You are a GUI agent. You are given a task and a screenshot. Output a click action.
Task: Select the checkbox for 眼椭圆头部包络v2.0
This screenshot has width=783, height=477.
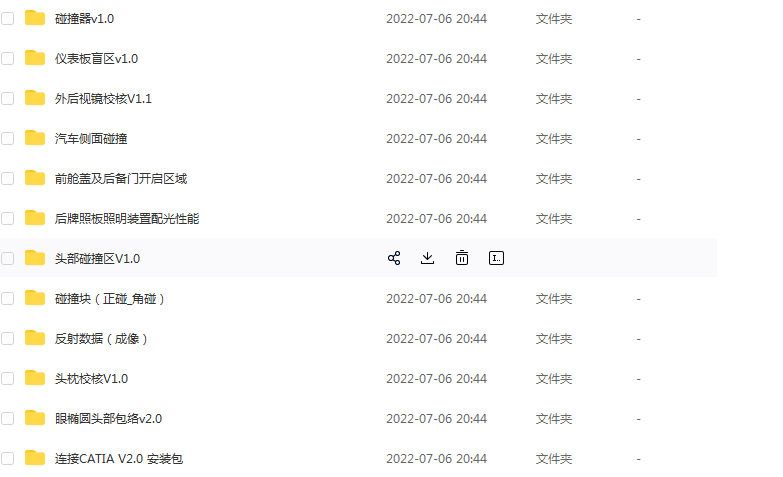click(7, 418)
